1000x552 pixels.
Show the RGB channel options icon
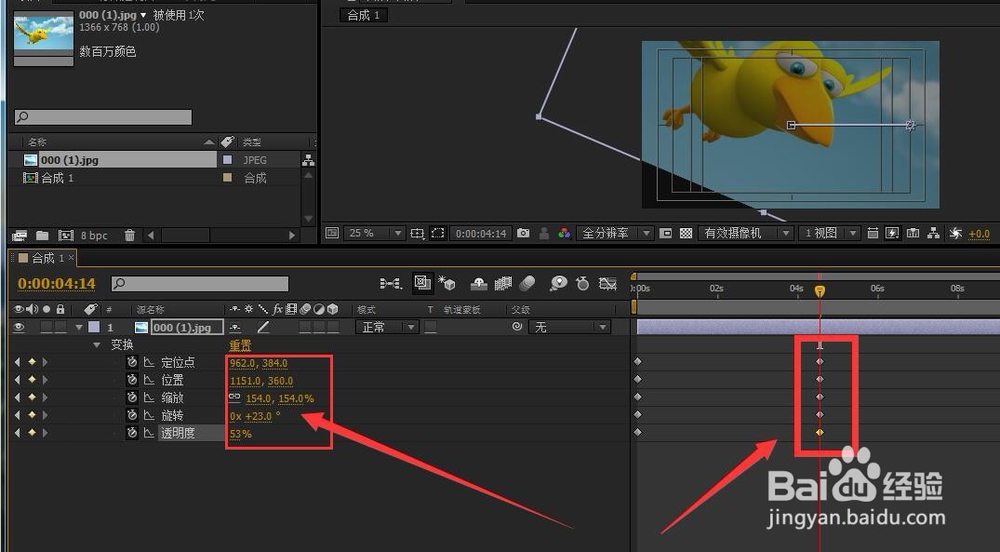[x=564, y=233]
